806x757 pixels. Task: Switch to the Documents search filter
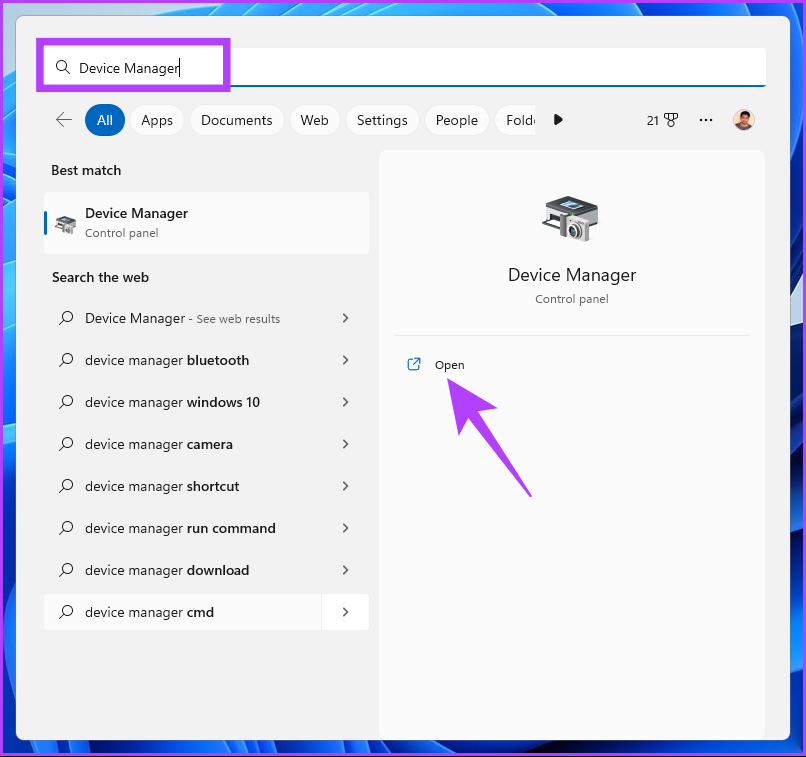(x=236, y=119)
